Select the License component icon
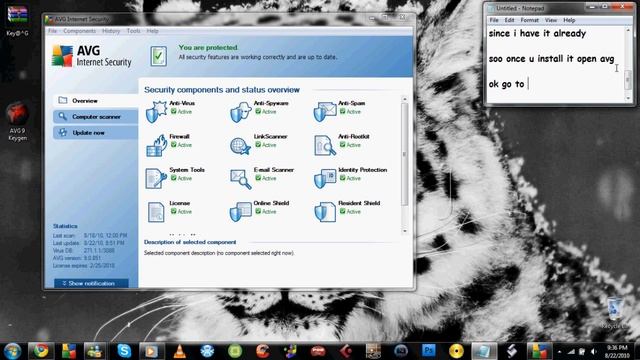Screen dimensions: 640x360 click(156, 212)
